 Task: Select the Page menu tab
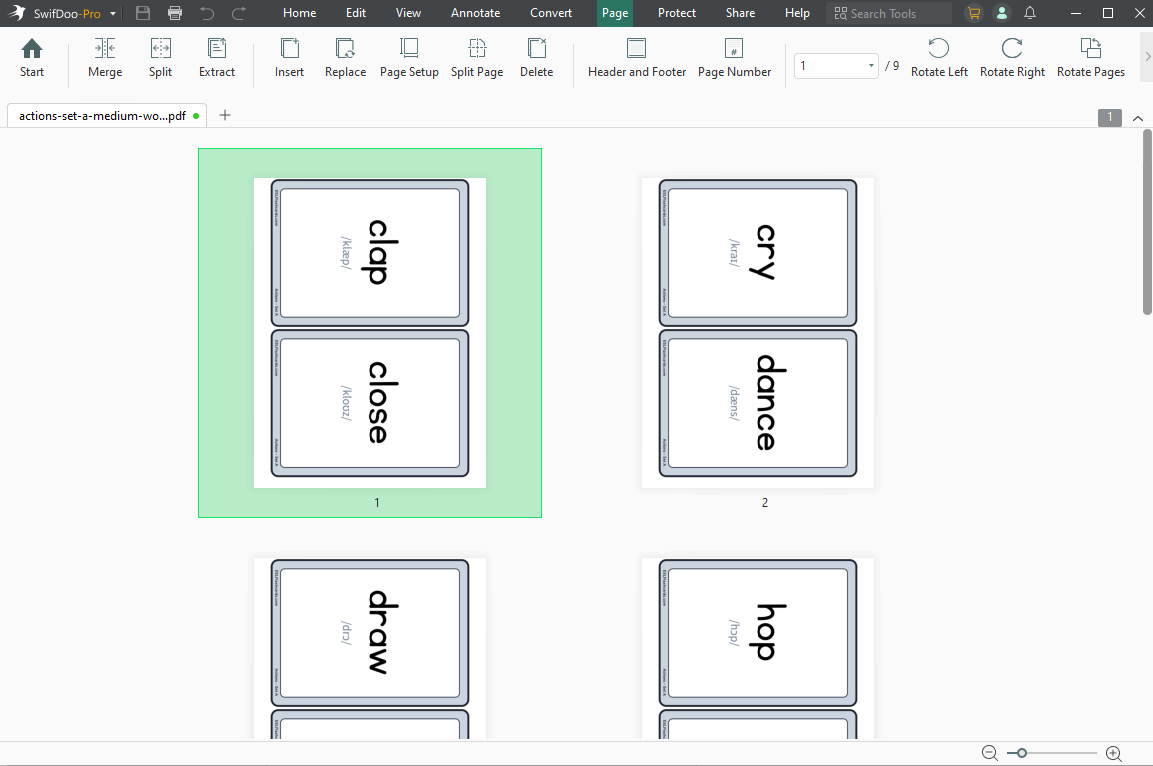click(x=615, y=13)
